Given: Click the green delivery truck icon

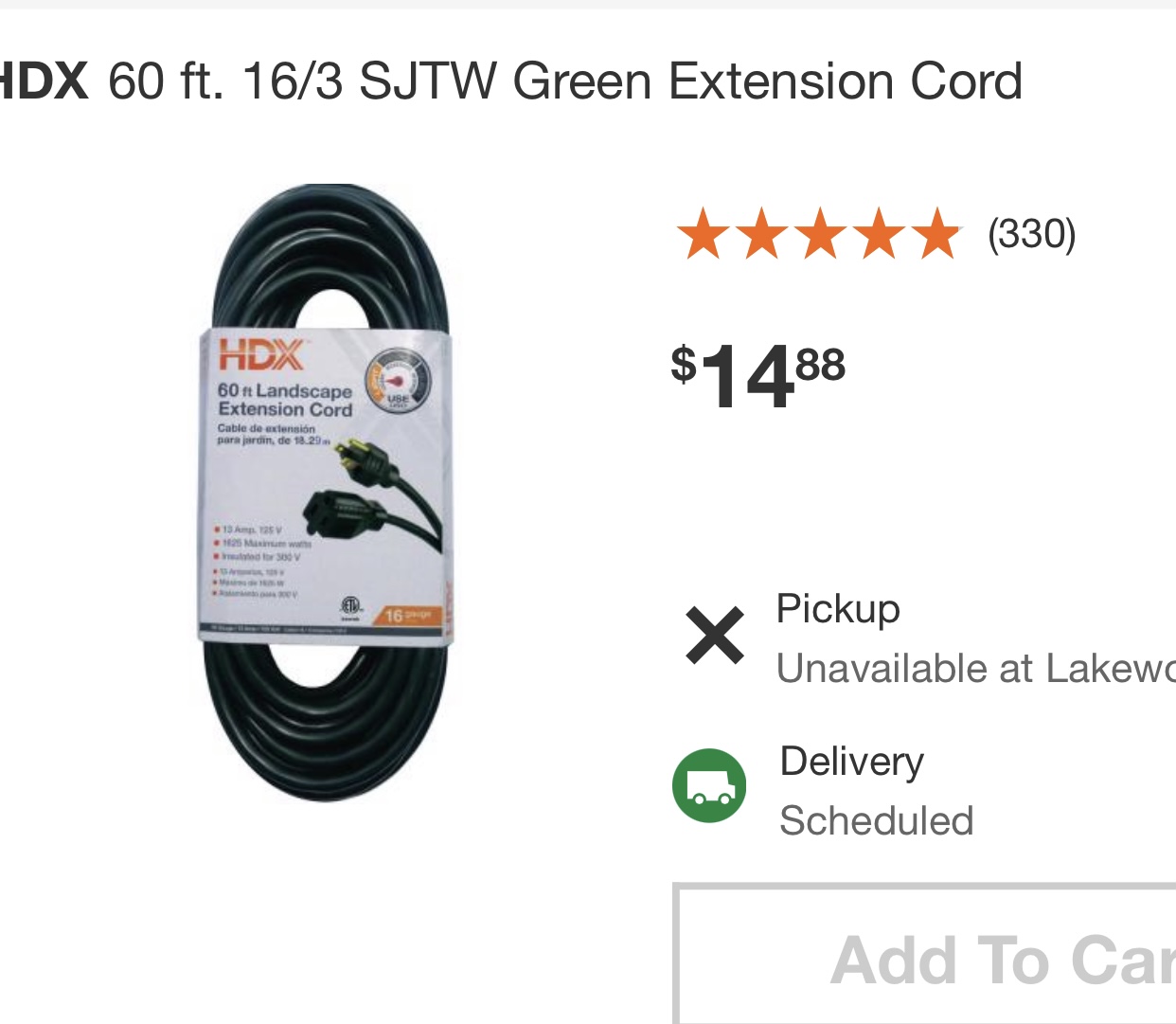Looking at the screenshot, I should click(x=709, y=785).
